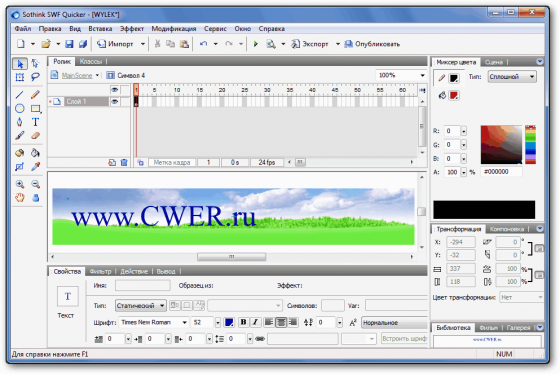Click the Экспорт button

pyautogui.click(x=310, y=44)
